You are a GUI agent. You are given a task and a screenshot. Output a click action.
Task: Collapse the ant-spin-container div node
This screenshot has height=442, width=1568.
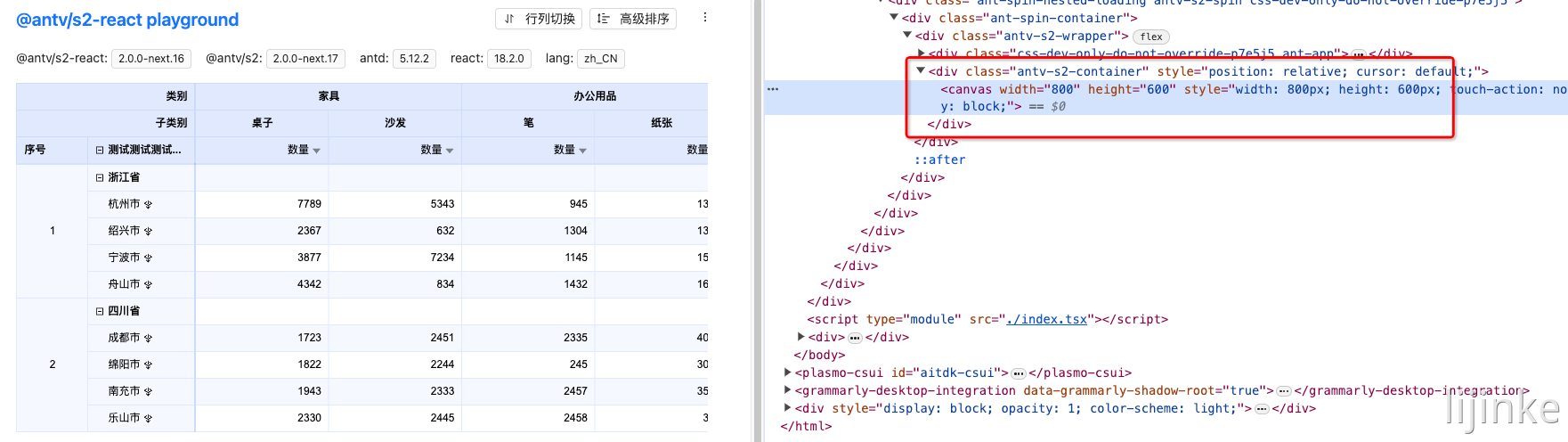click(x=894, y=17)
